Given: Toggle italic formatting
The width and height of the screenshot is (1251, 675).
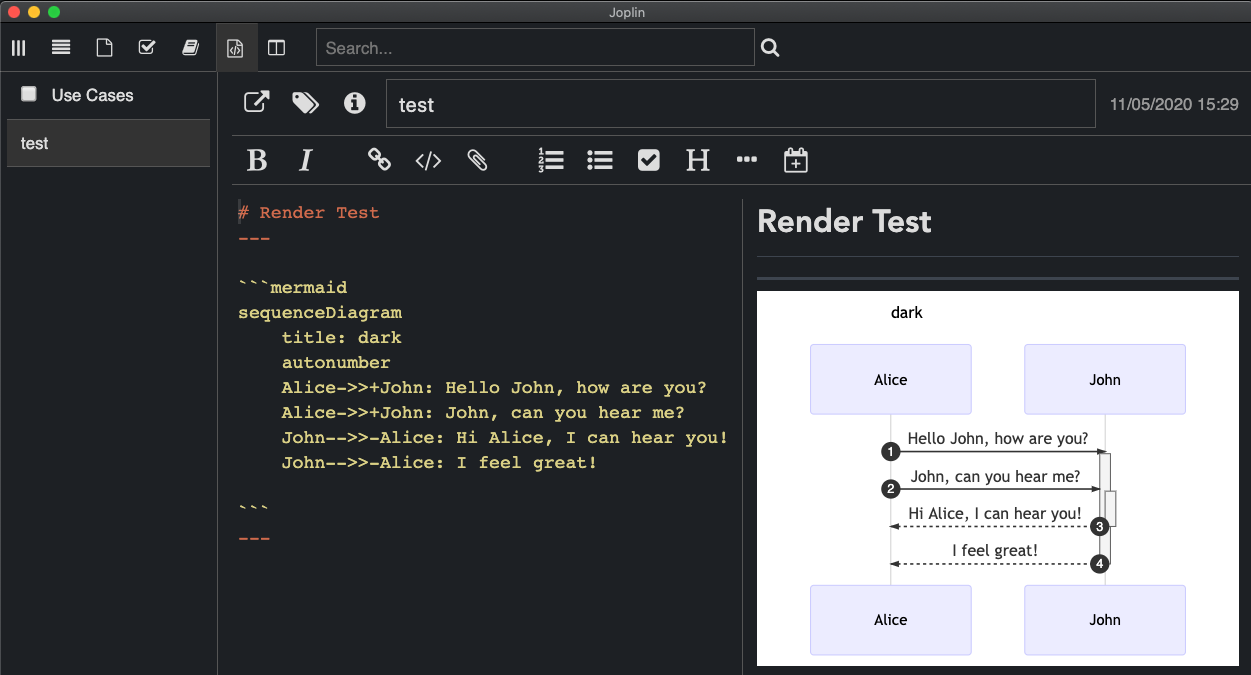Looking at the screenshot, I should coord(306,160).
